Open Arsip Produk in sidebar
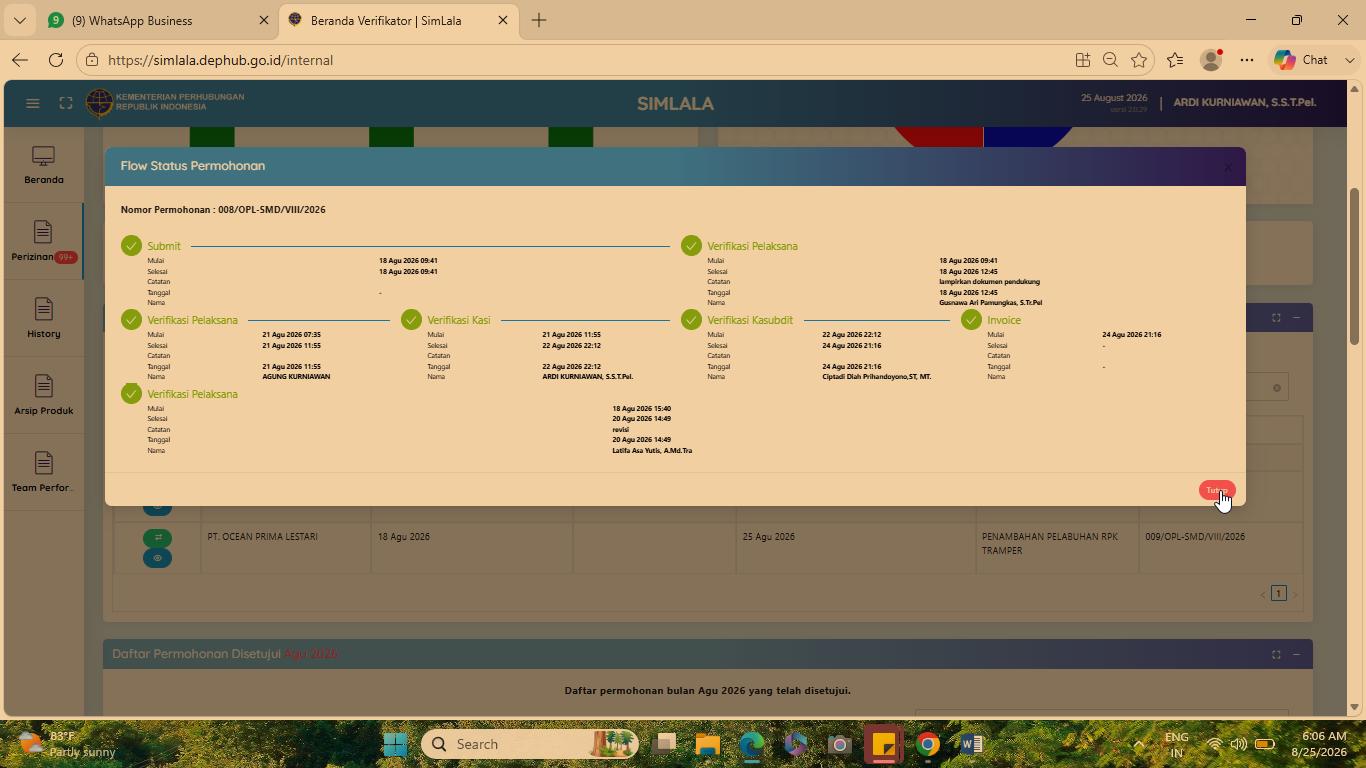The image size is (1366, 768). 43,395
